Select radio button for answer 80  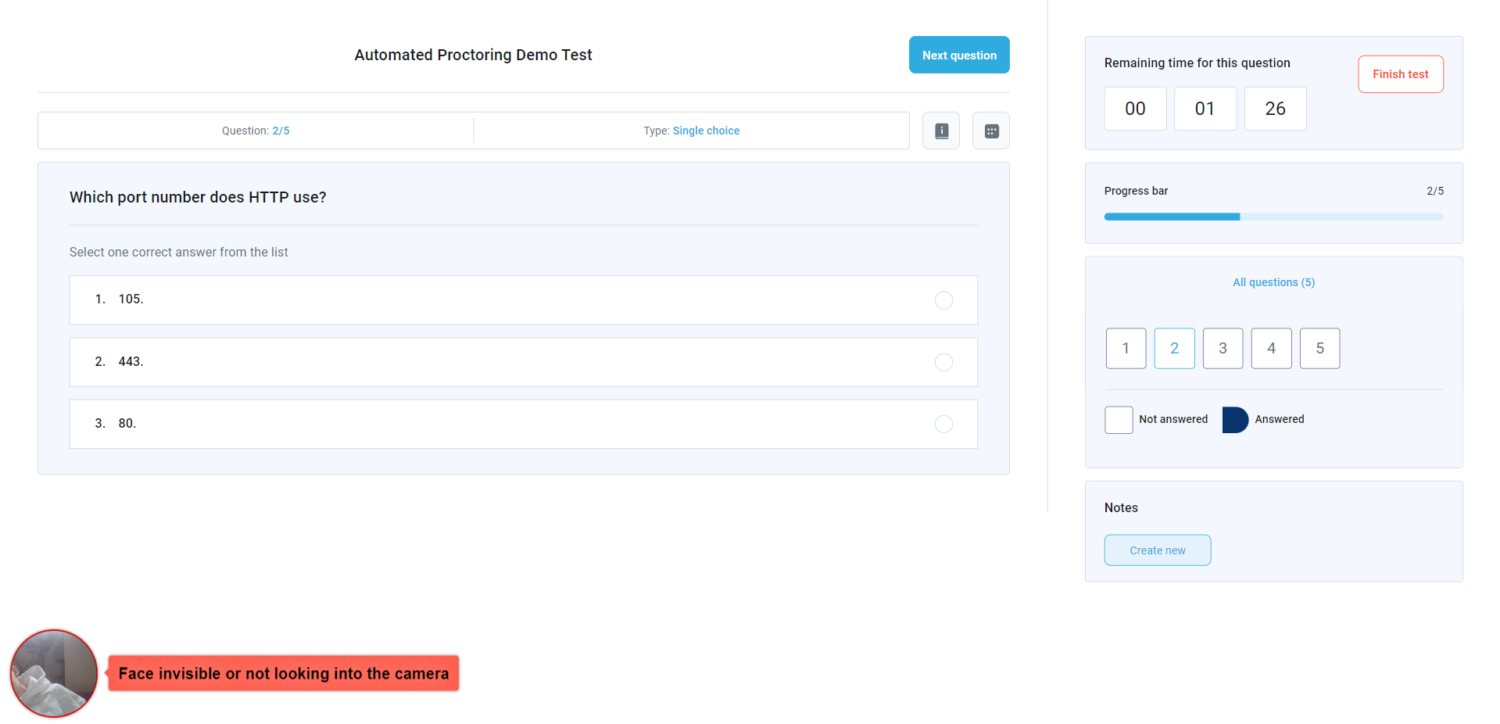(x=943, y=424)
